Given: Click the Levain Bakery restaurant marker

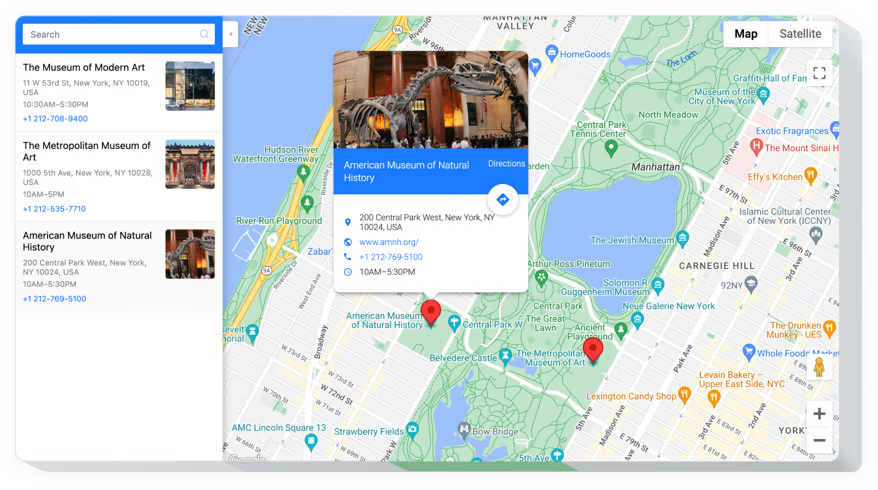Looking at the screenshot, I should pyautogui.click(x=713, y=398).
